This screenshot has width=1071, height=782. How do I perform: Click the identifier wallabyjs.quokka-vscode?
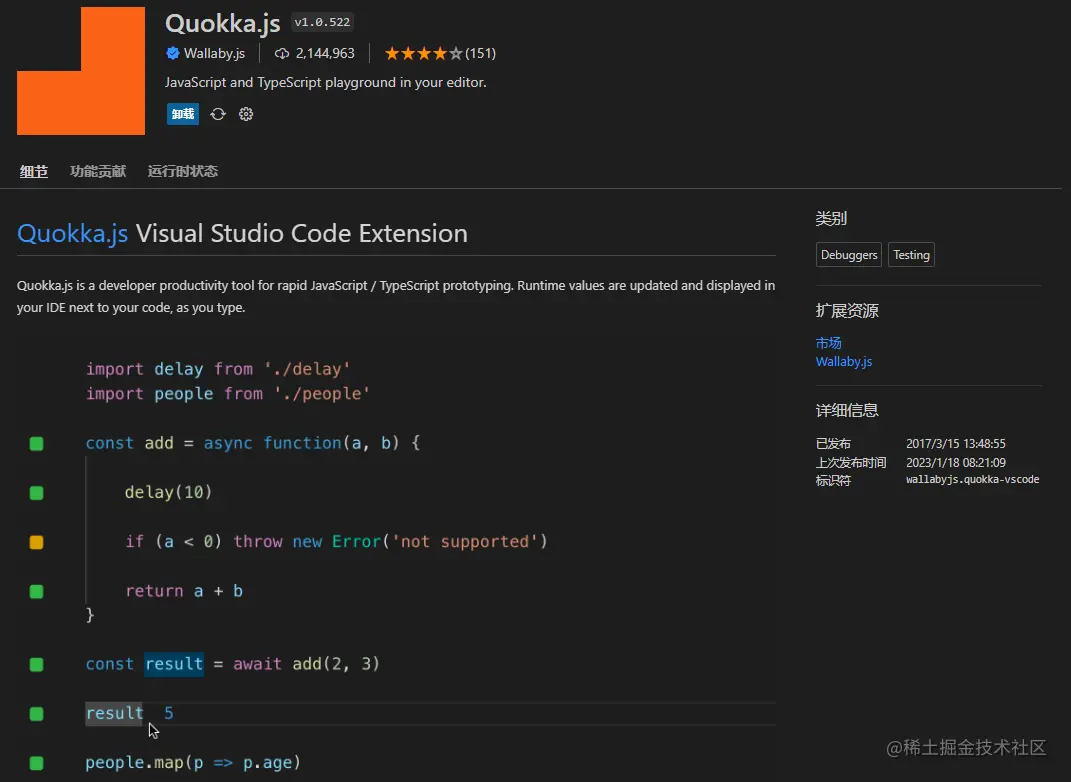(973, 479)
